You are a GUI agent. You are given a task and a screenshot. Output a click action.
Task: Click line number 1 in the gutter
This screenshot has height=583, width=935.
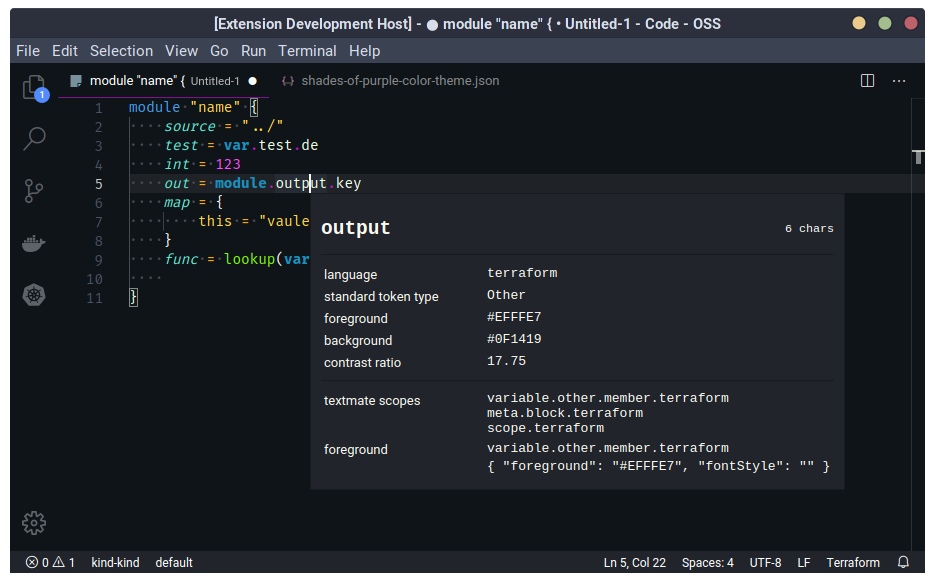(98, 108)
